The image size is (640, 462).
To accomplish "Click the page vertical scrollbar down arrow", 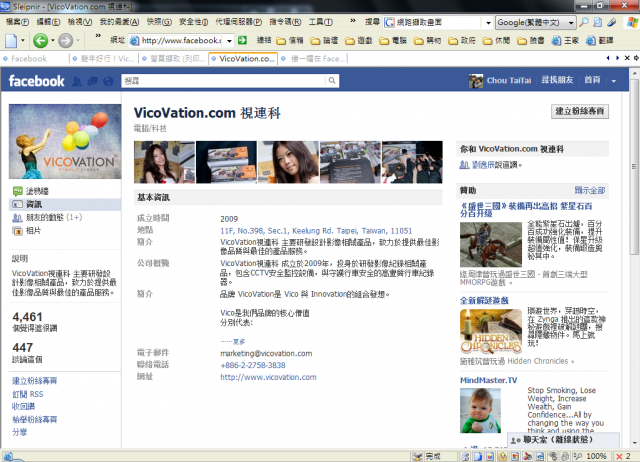I will pyautogui.click(x=634, y=443).
